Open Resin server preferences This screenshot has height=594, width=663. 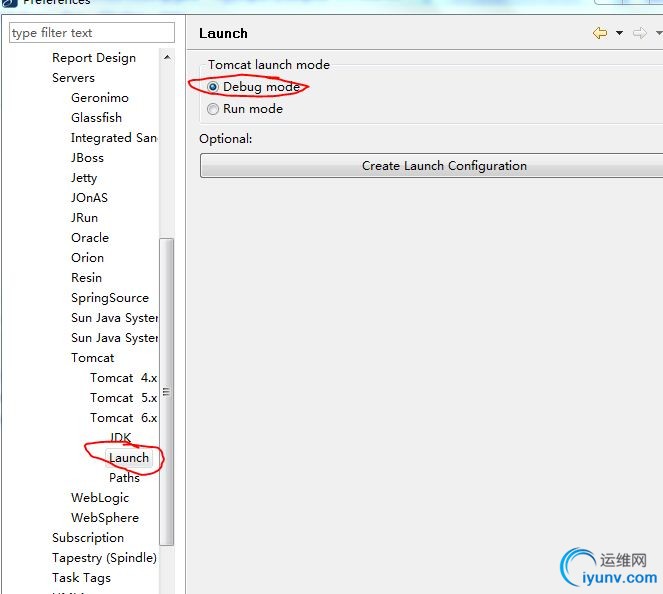coord(86,278)
